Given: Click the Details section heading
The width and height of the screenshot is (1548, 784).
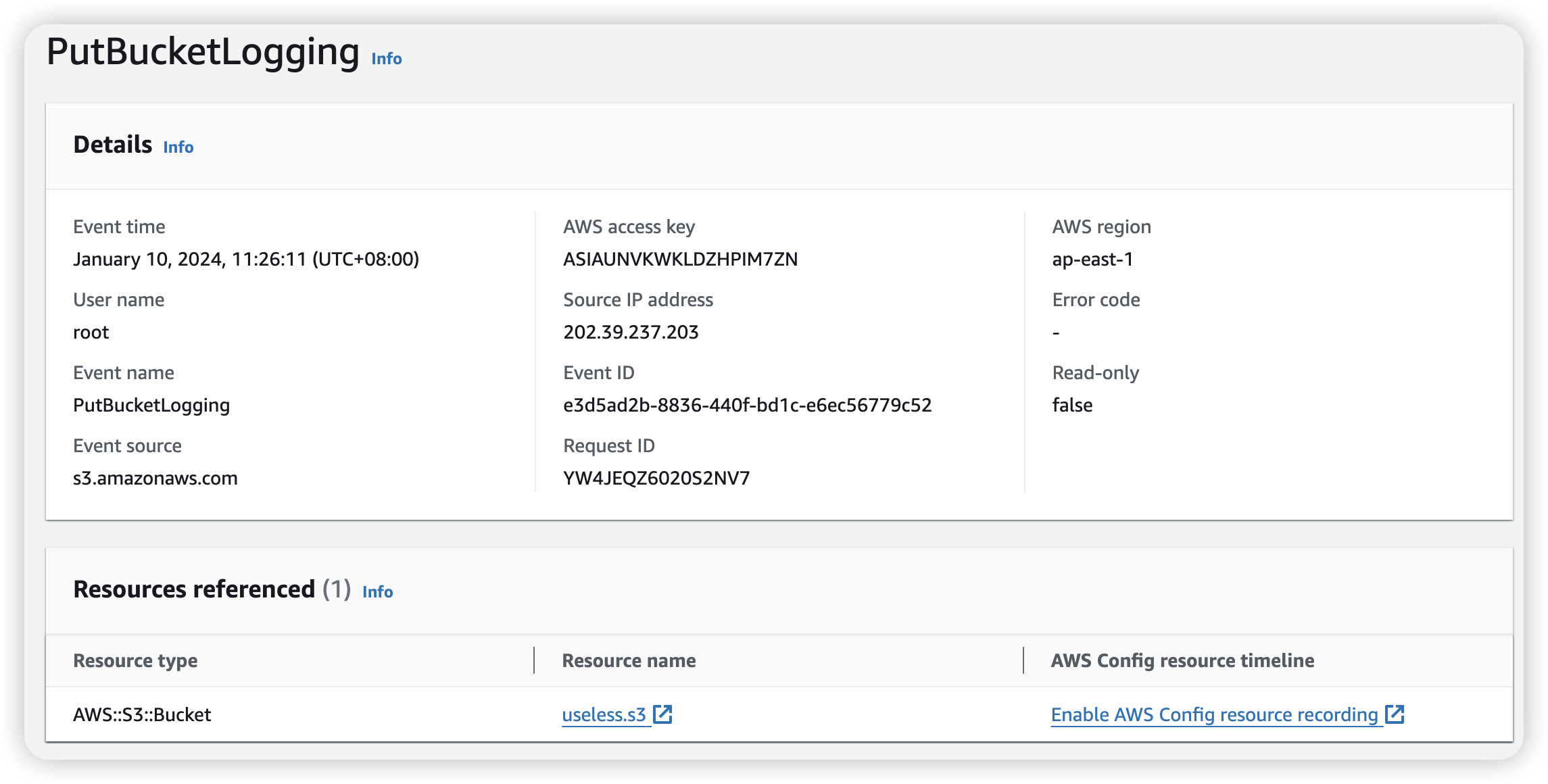Looking at the screenshot, I should pos(113,145).
